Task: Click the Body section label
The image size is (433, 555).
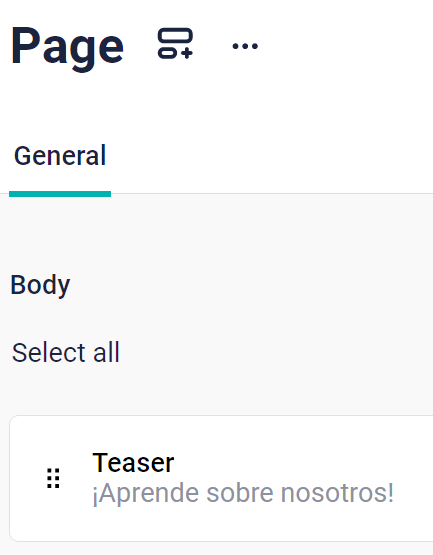Action: point(40,285)
